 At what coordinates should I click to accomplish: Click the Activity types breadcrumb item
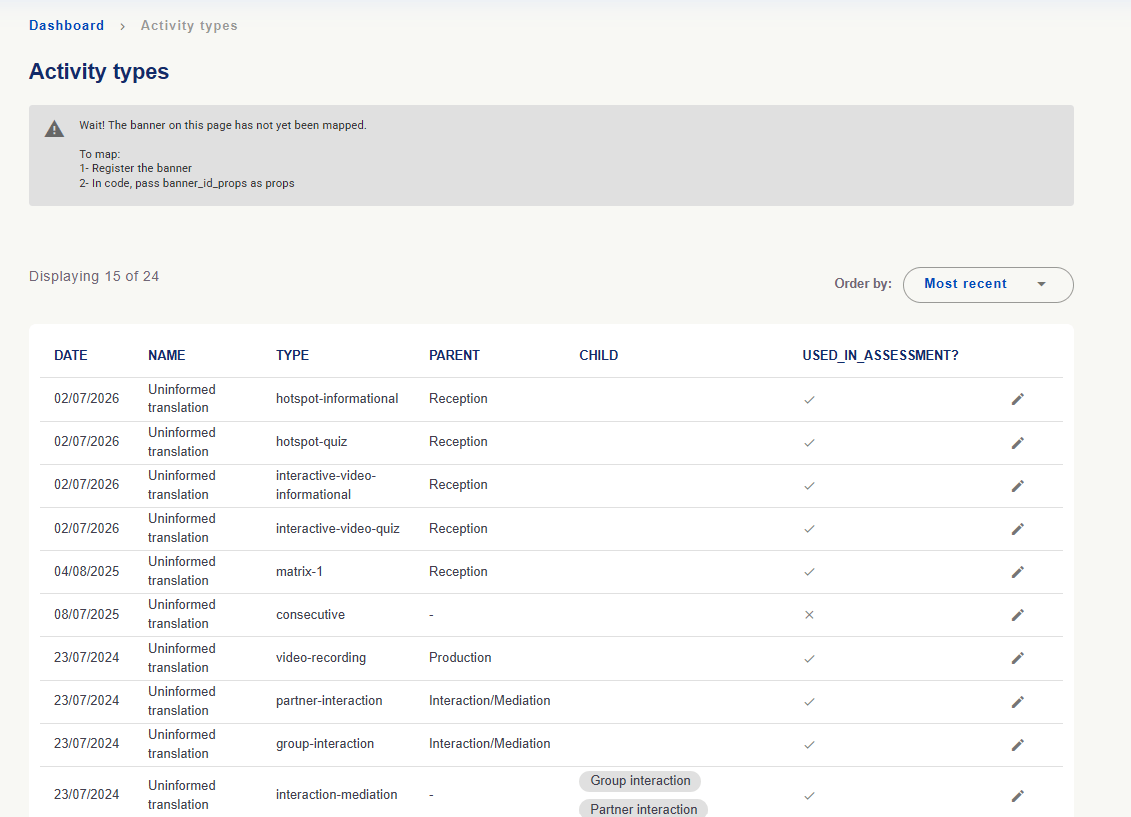tap(189, 25)
